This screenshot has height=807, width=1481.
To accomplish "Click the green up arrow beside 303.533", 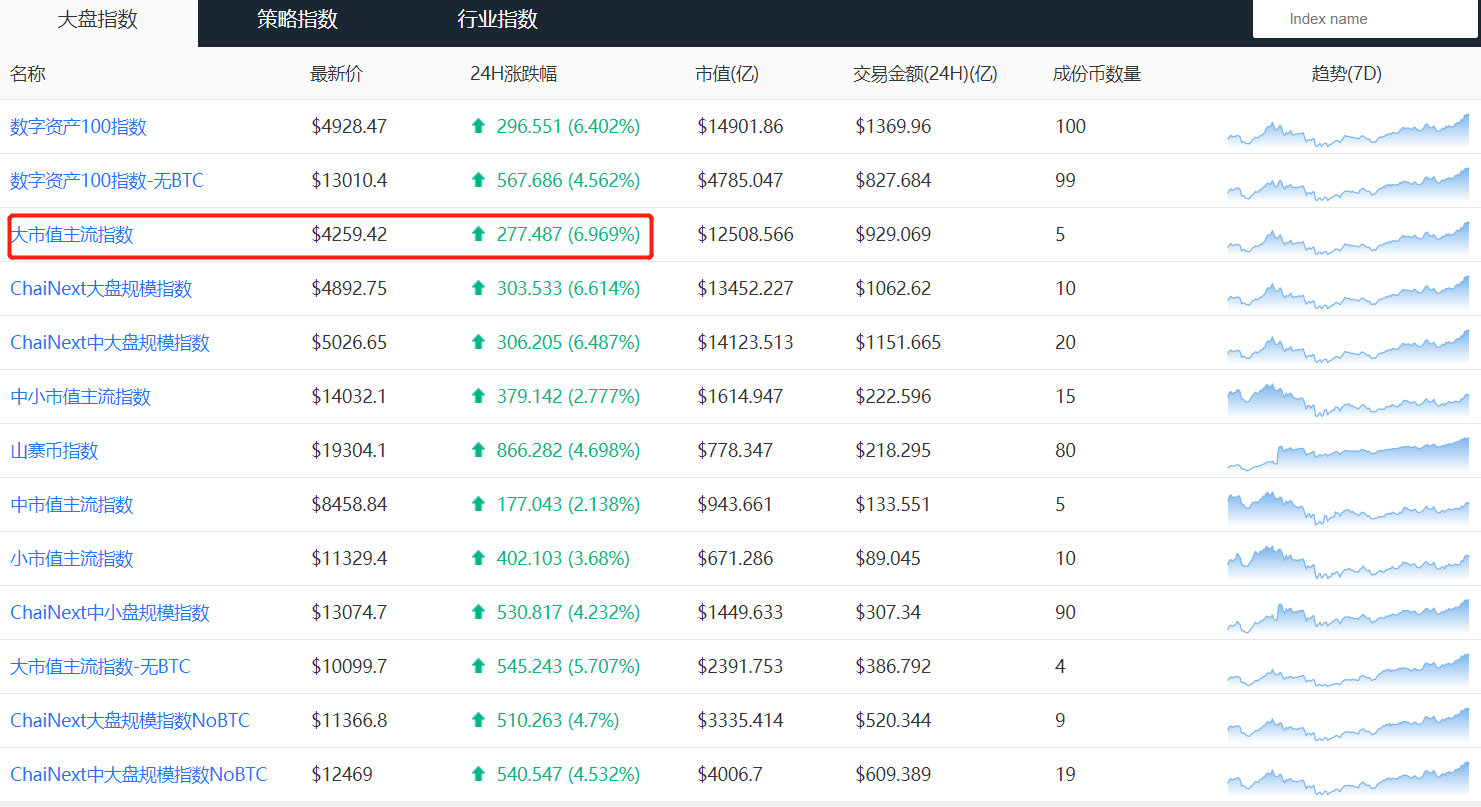I will click(x=478, y=288).
